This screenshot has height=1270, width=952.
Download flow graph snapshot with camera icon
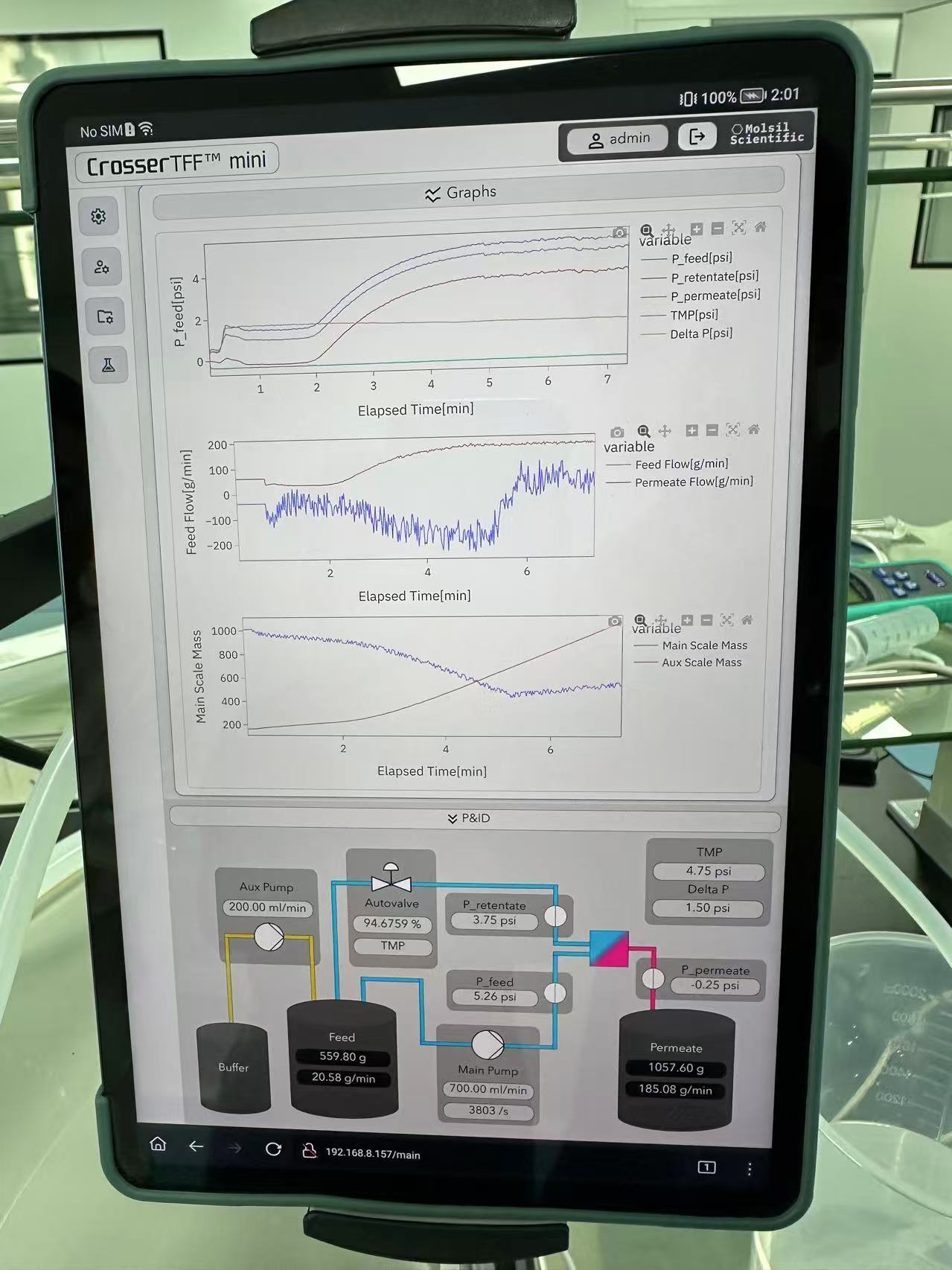(617, 433)
